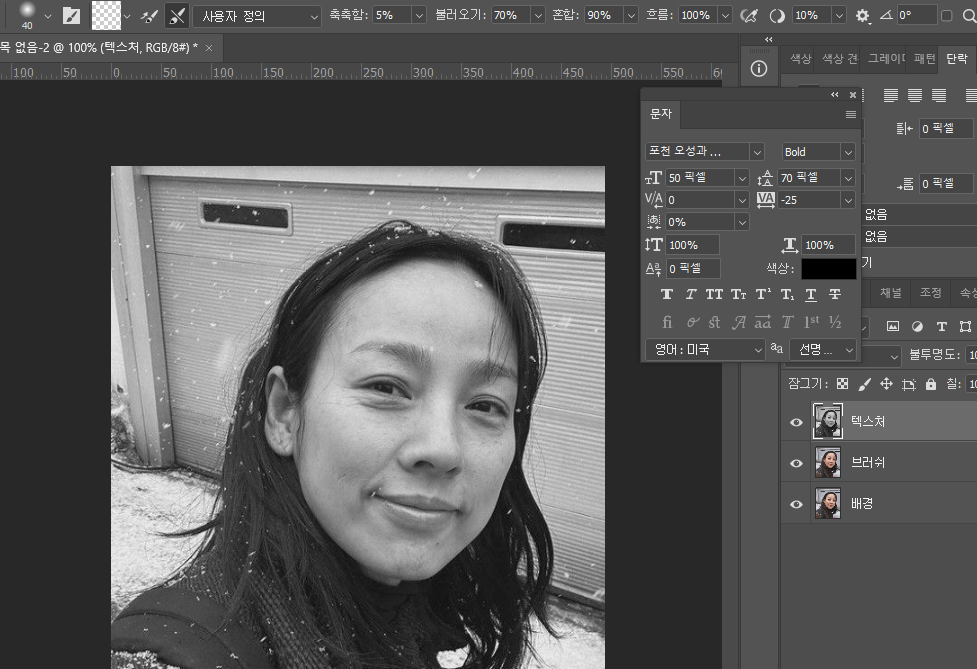Image resolution: width=977 pixels, height=669 pixels.
Task: Open the text color swatch picker
Action: (x=829, y=268)
